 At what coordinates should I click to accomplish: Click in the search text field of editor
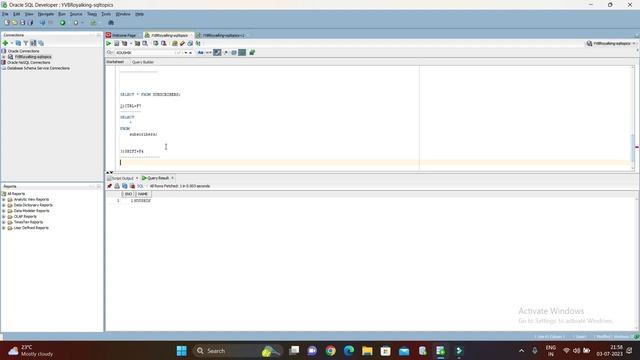coord(145,53)
